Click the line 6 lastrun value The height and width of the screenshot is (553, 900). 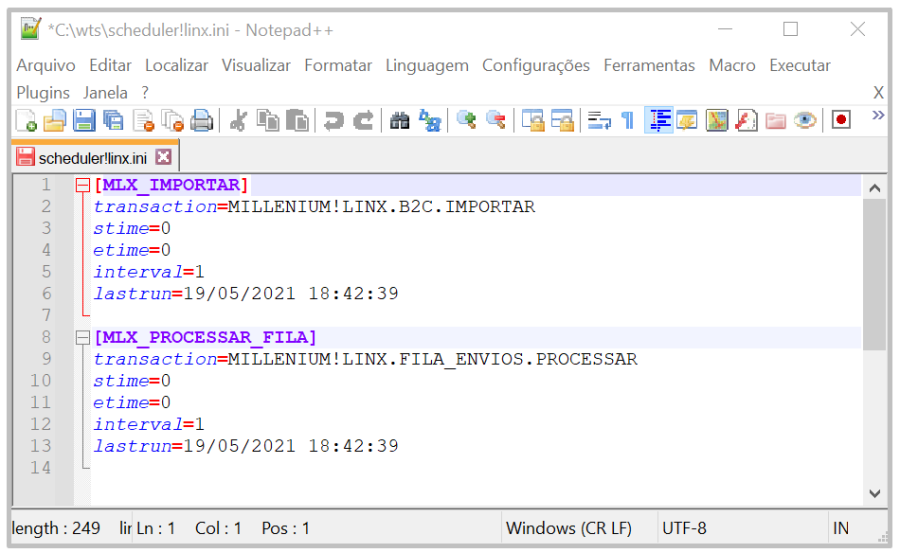point(290,294)
